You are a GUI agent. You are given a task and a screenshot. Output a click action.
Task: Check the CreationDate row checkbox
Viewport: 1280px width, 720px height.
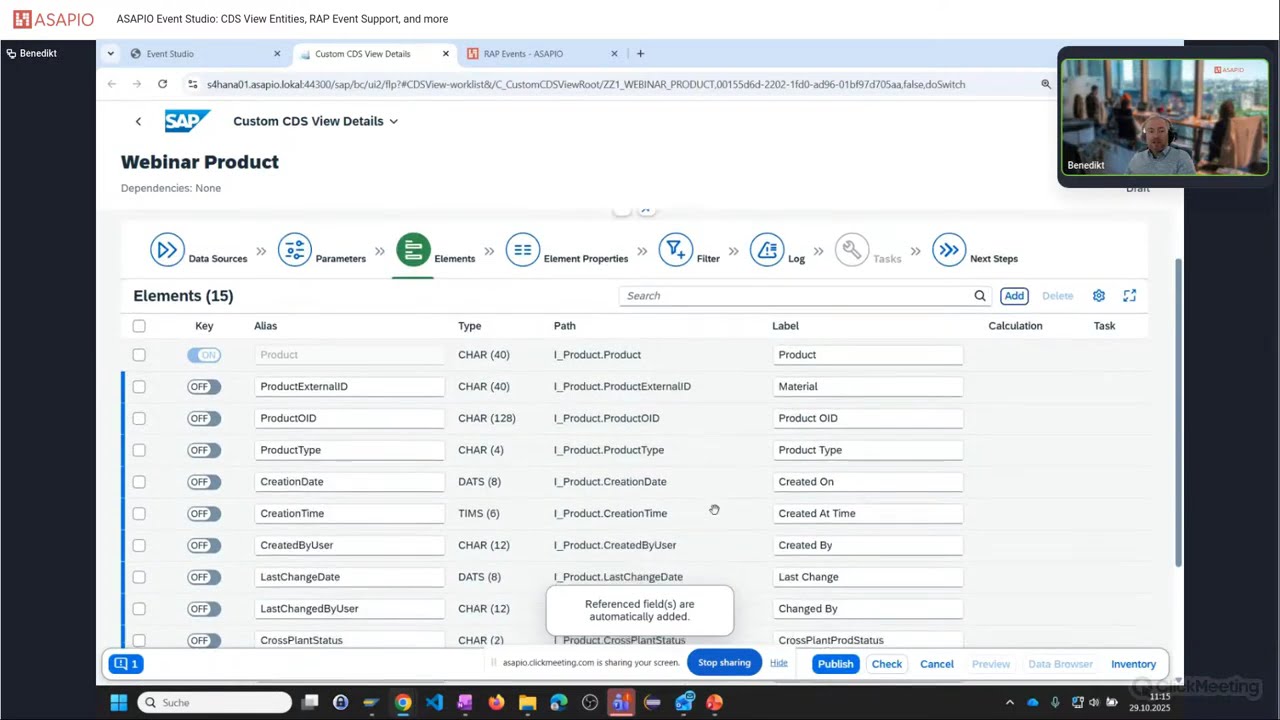[139, 482]
